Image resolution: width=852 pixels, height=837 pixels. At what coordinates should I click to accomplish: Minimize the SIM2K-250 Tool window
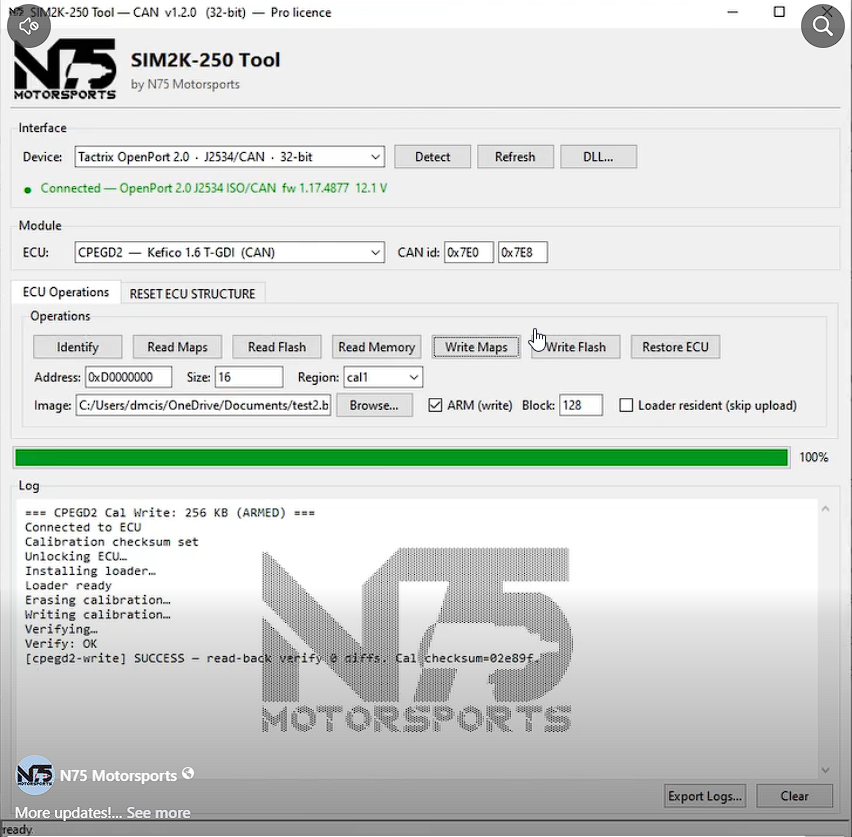click(x=733, y=12)
